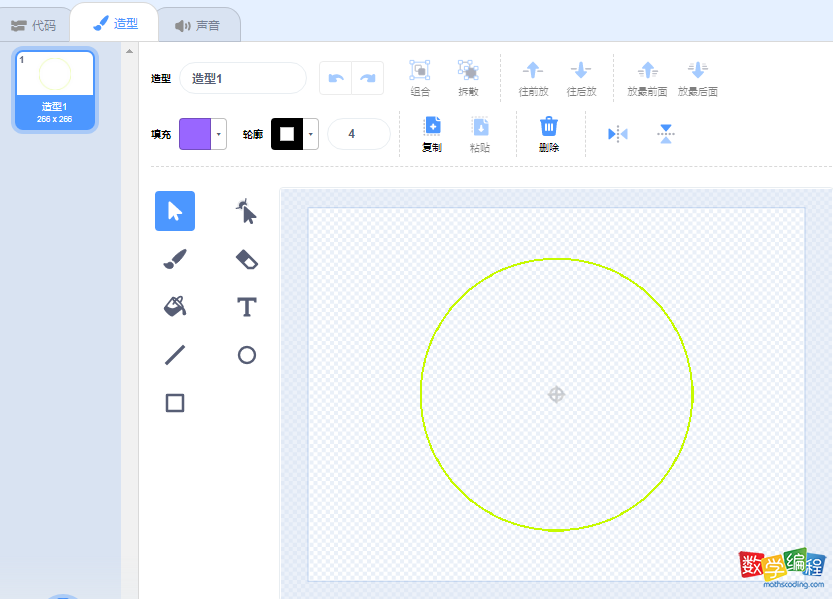Select the Text tool
The width and height of the screenshot is (833, 599).
246,306
